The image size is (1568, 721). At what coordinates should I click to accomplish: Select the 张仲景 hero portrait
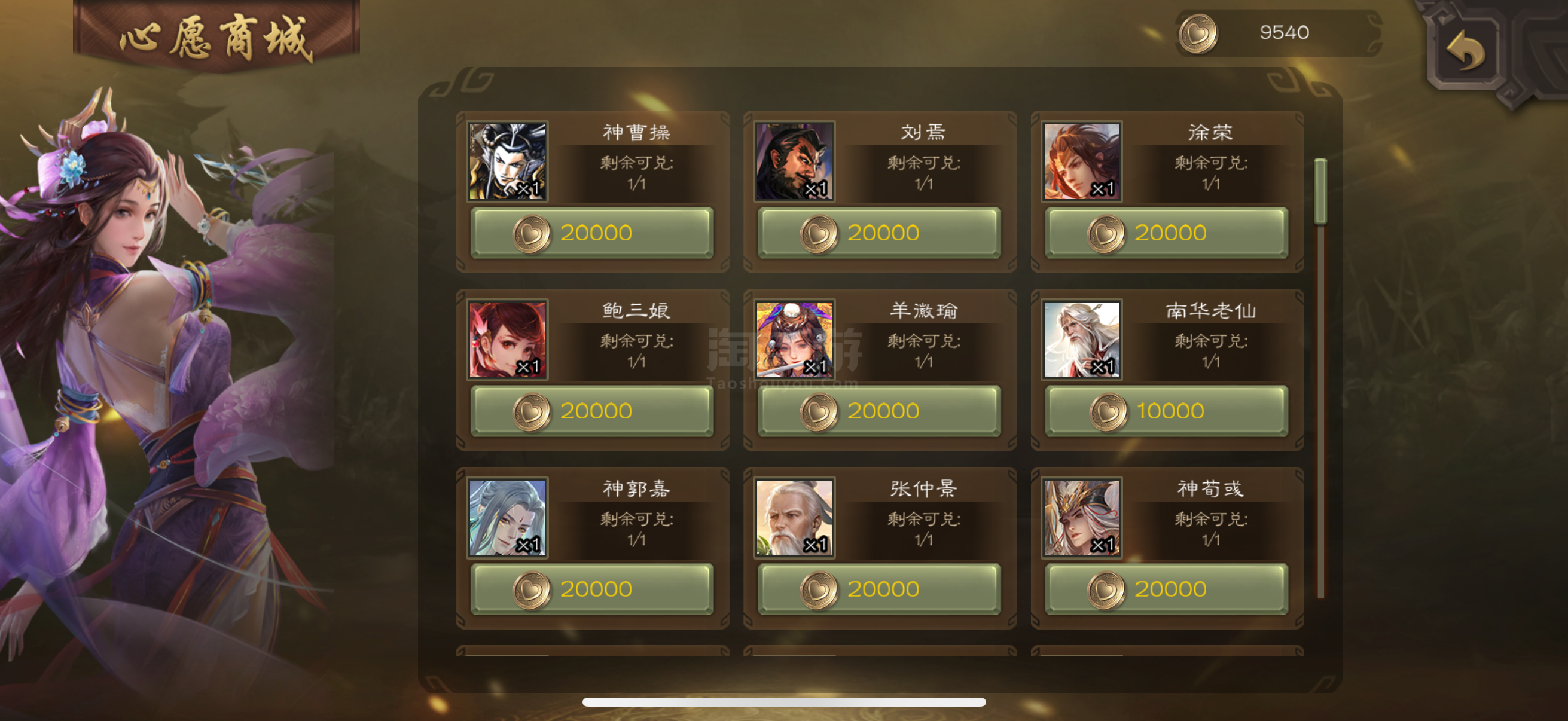(794, 518)
